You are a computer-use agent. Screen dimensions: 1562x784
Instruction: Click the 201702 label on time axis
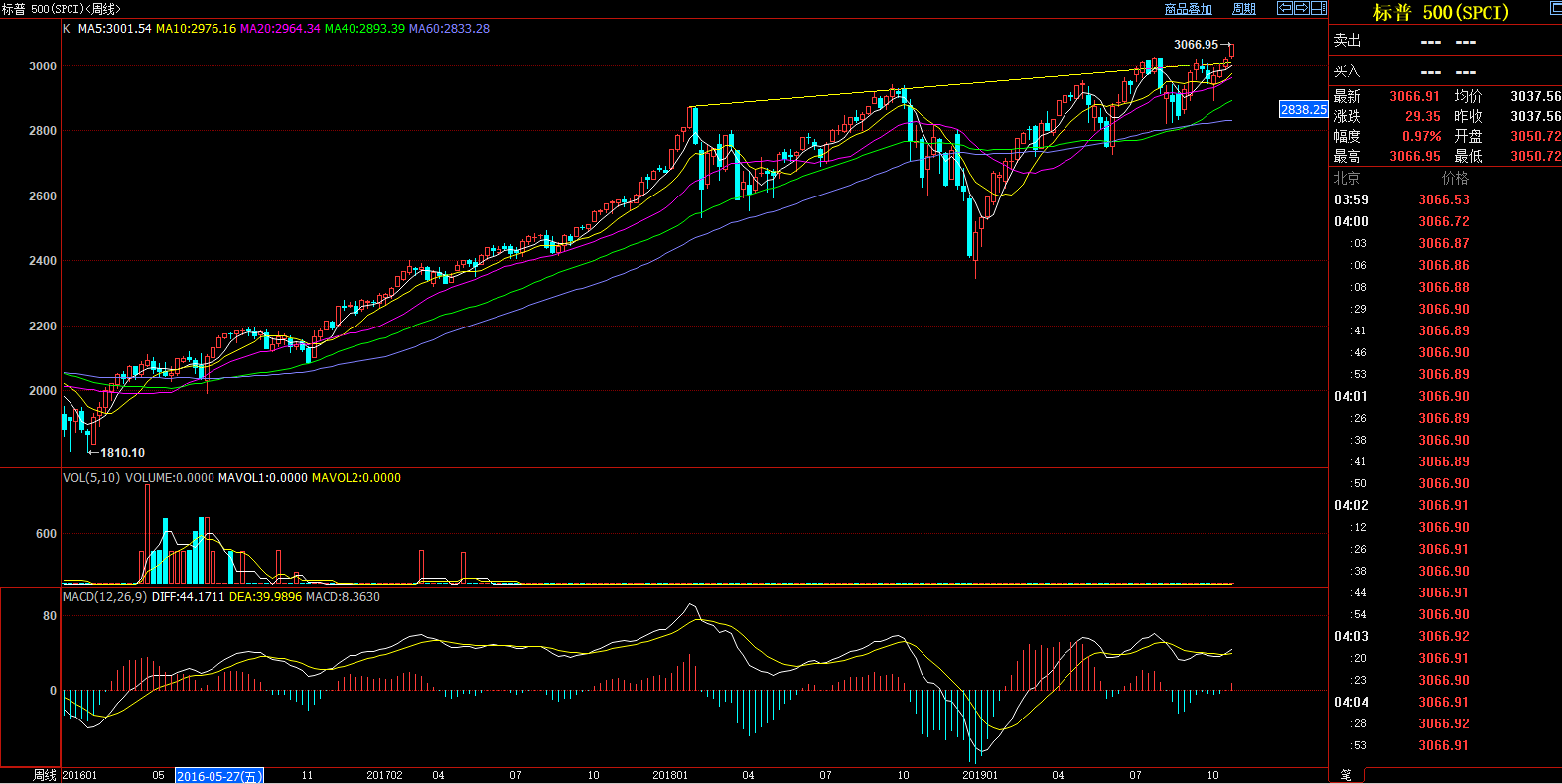(384, 776)
